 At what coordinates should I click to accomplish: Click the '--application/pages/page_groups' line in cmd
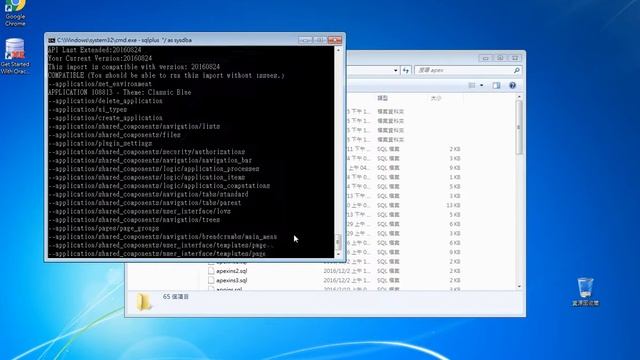click(x=104, y=228)
